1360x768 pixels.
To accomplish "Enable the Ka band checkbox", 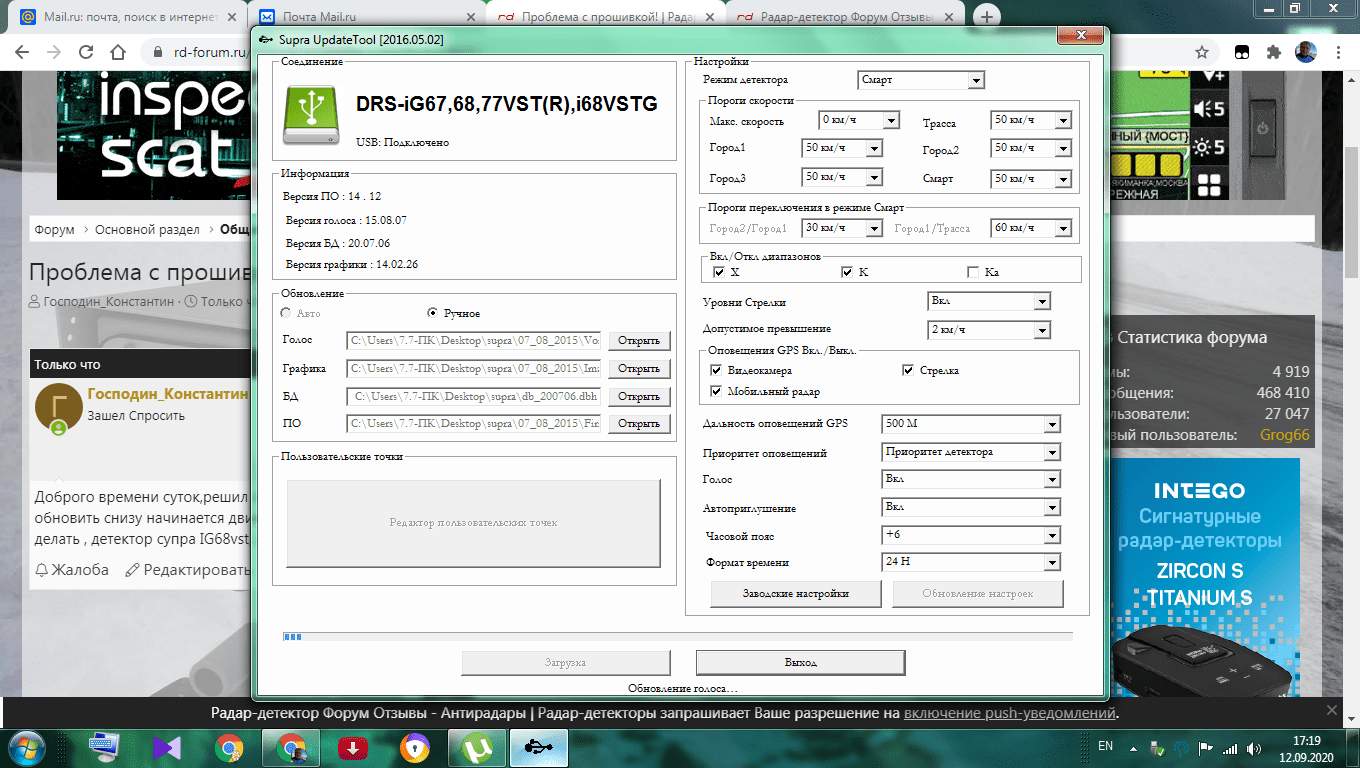I will (973, 272).
